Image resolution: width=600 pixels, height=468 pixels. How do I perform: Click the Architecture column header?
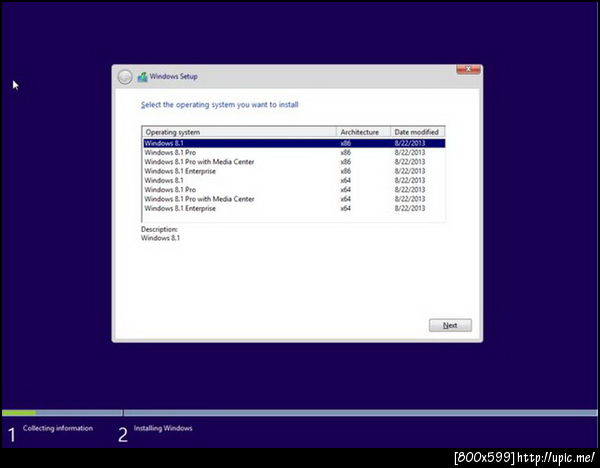(363, 132)
